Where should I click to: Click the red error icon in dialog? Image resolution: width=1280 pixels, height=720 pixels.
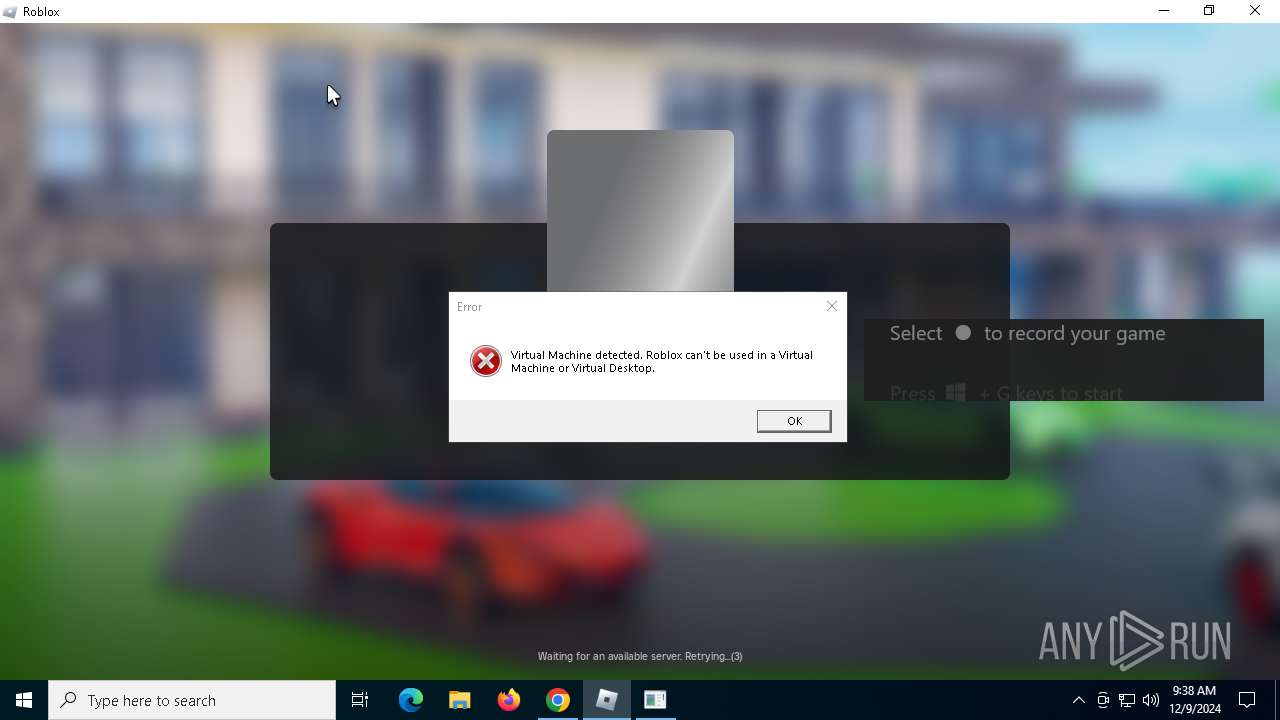tap(486, 361)
